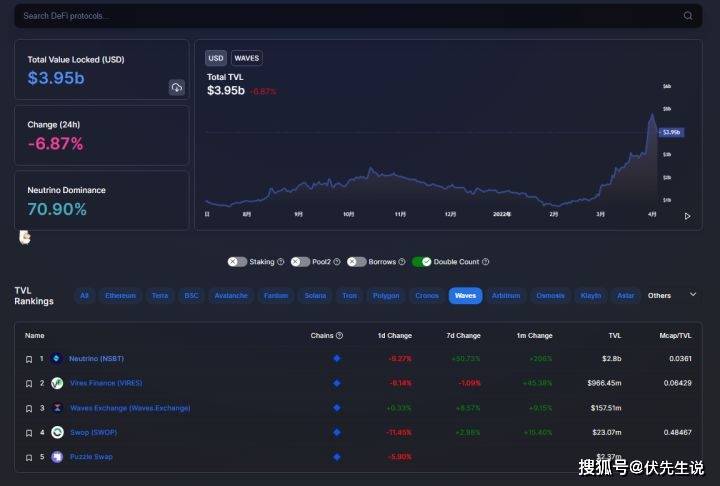Image resolution: width=720 pixels, height=486 pixels.
Task: Click the $3.95b marker on chart axis
Action: click(x=671, y=132)
